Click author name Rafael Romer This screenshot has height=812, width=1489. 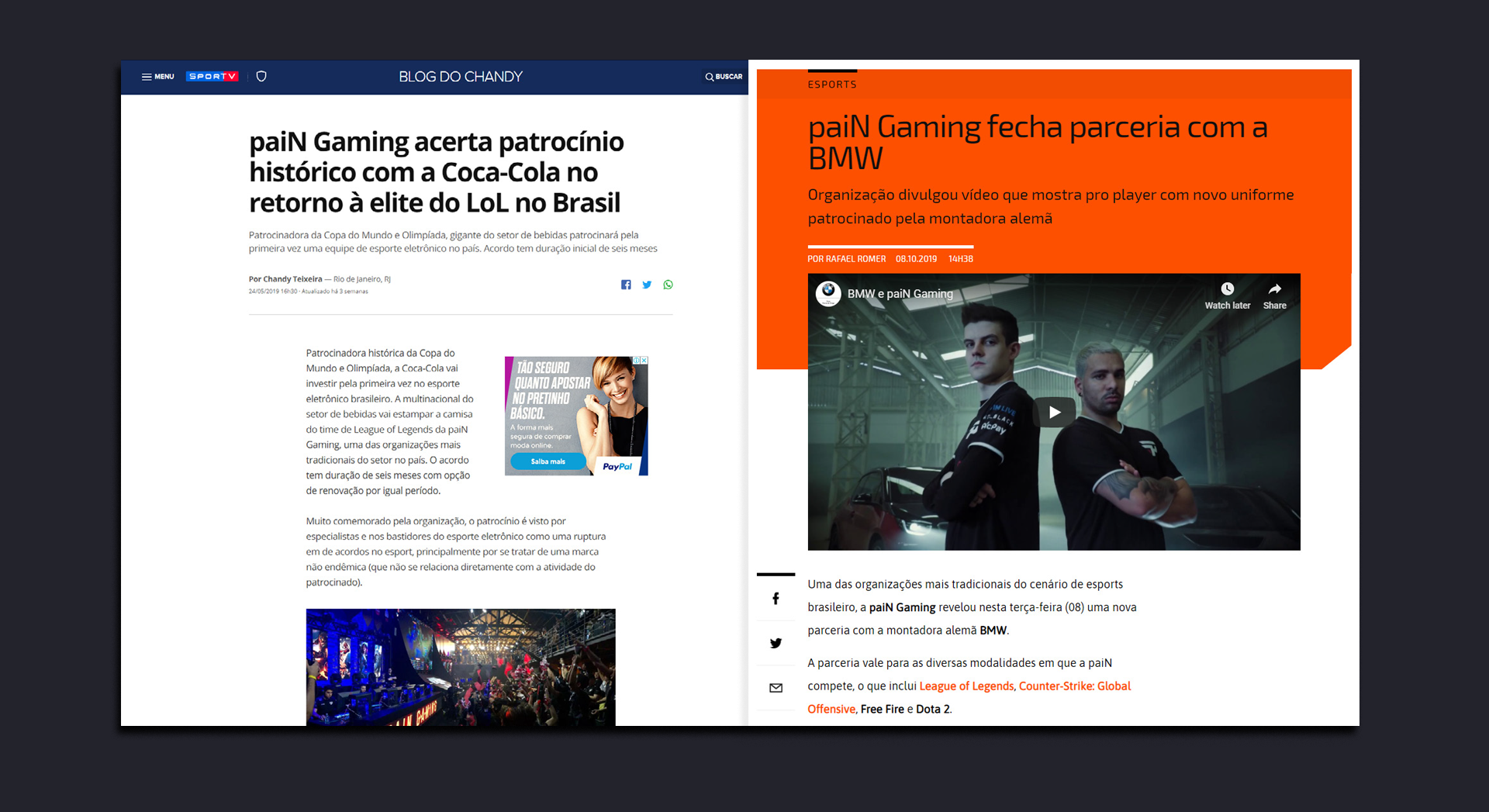(855, 259)
